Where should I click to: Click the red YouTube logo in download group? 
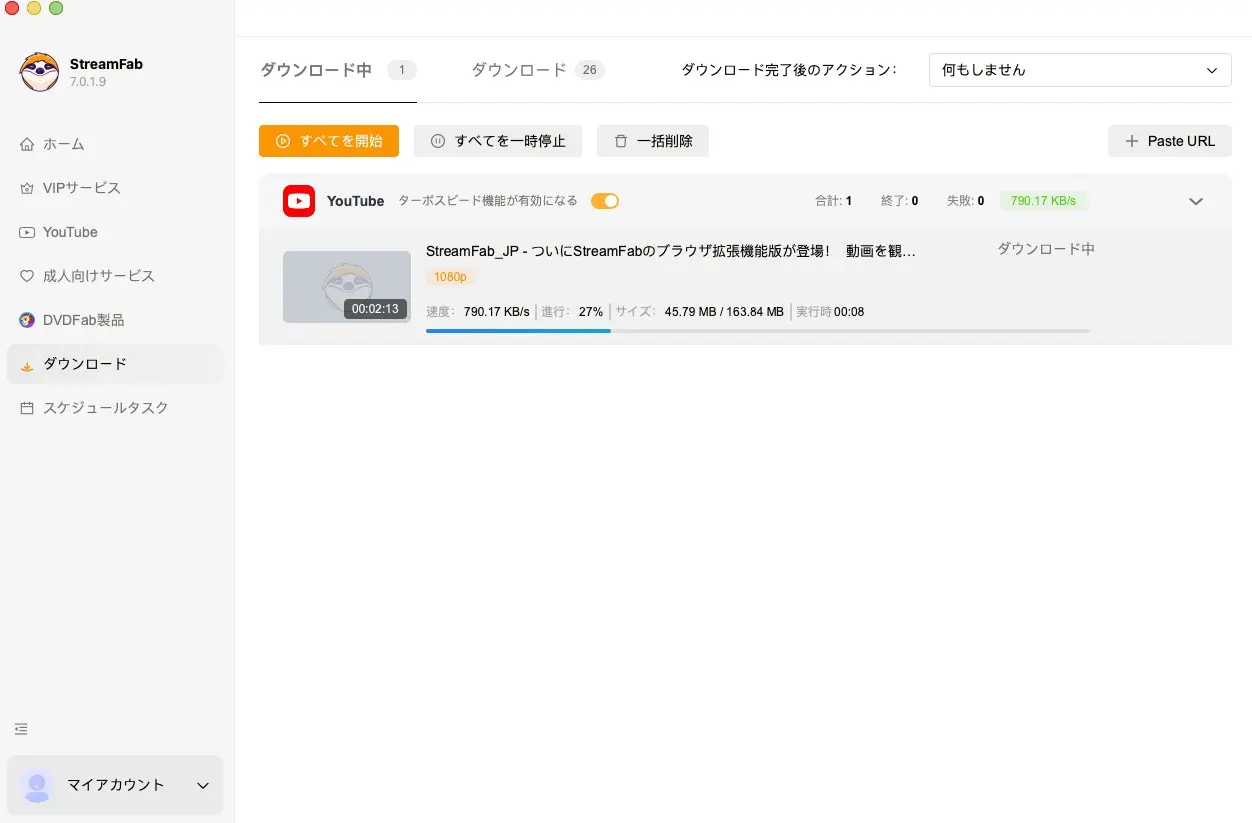299,201
